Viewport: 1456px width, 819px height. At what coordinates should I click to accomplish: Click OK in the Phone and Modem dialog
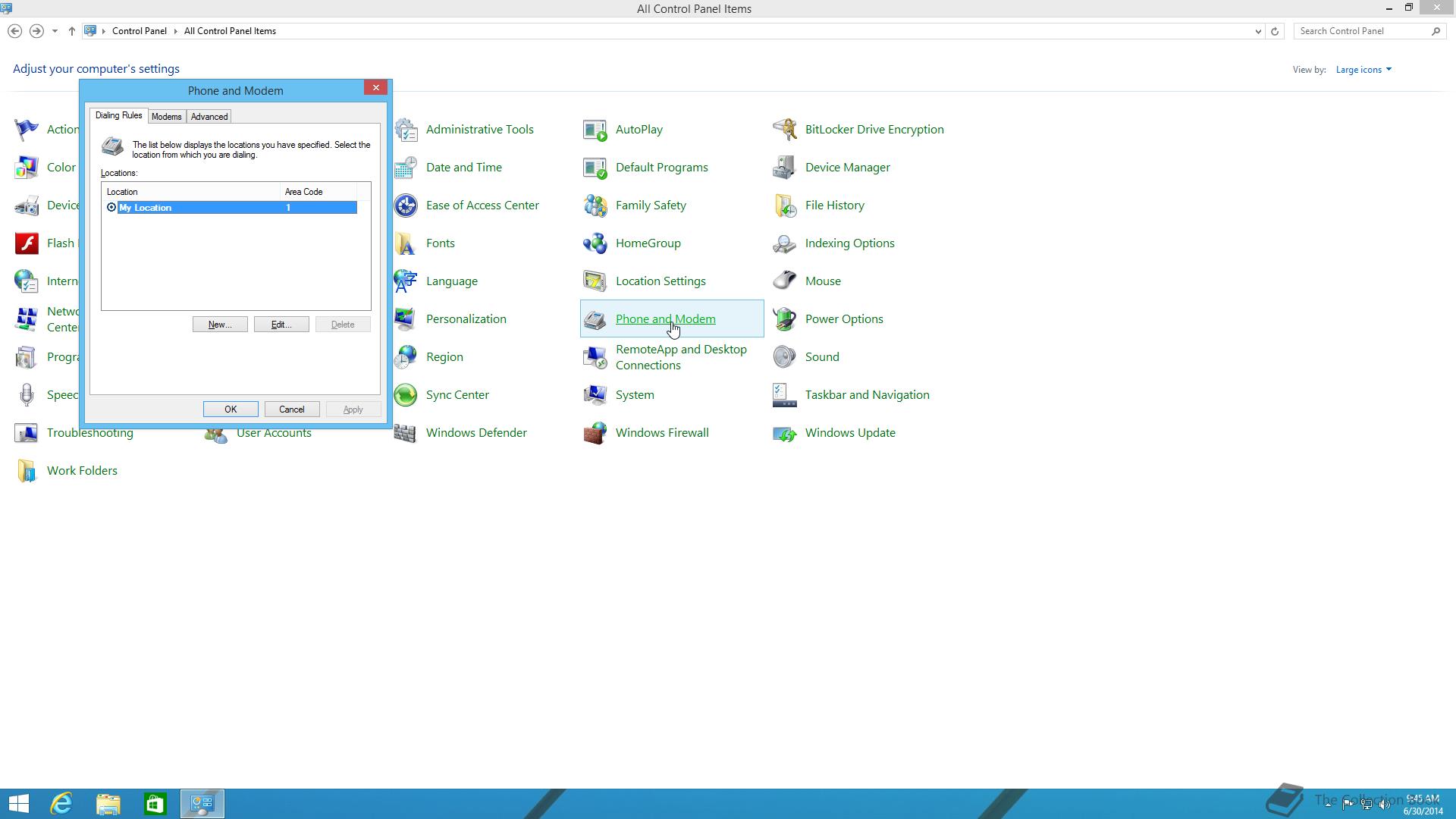(x=231, y=409)
